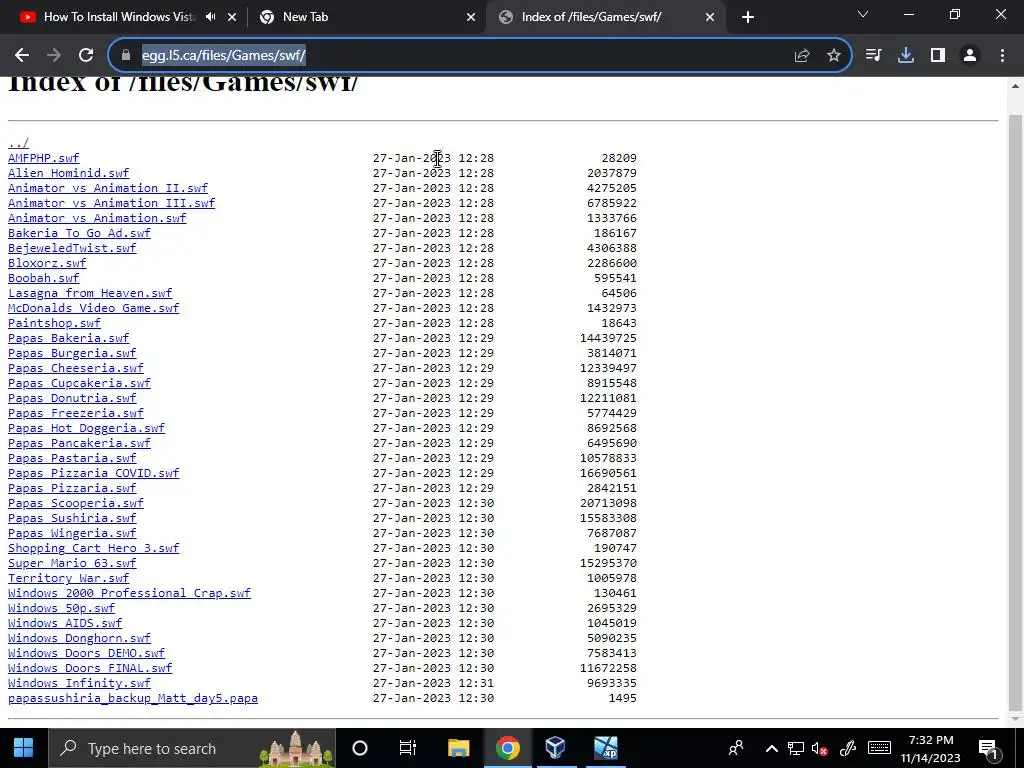The image size is (1024, 768).
Task: Open Lasagna from Heaven.swf link
Action: (x=90, y=293)
